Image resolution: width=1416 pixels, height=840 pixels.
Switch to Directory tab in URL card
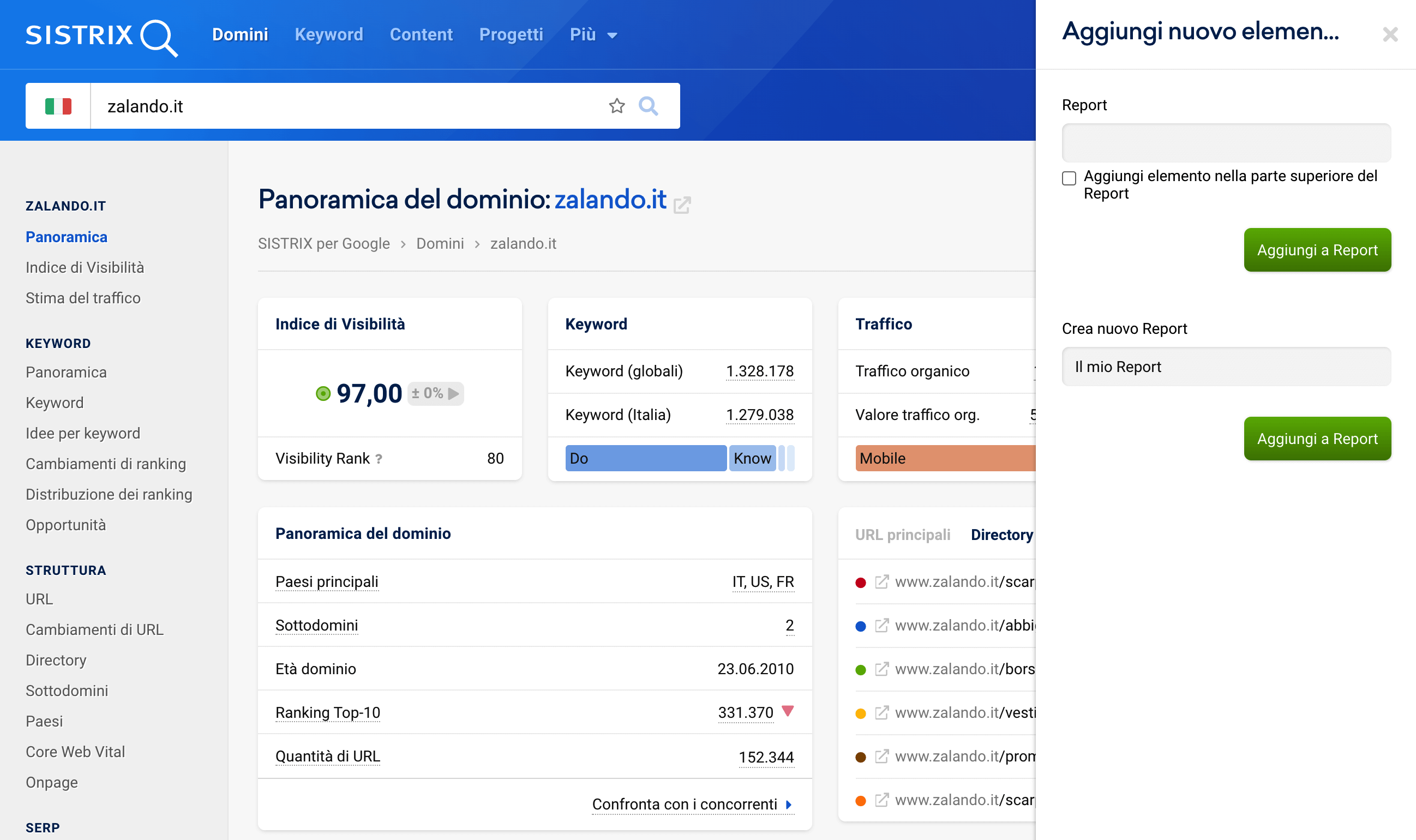(x=1003, y=535)
